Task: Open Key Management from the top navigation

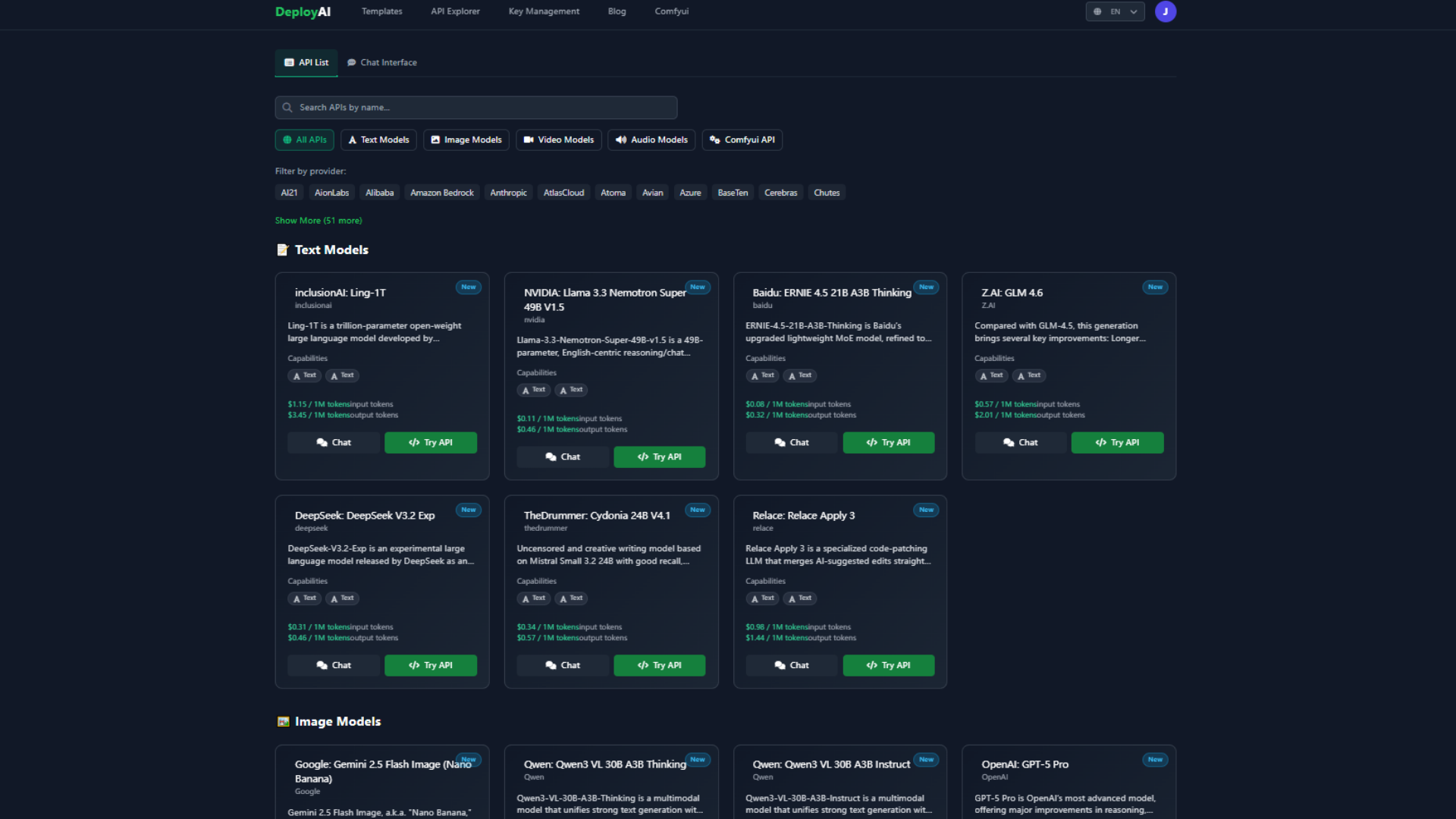Action: (x=544, y=11)
